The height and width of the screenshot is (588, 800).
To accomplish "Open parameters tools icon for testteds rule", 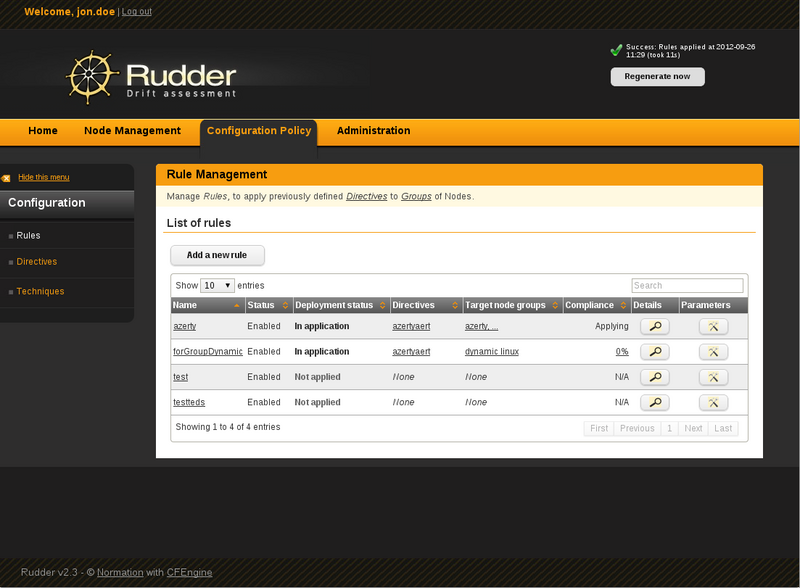I will 713,403.
